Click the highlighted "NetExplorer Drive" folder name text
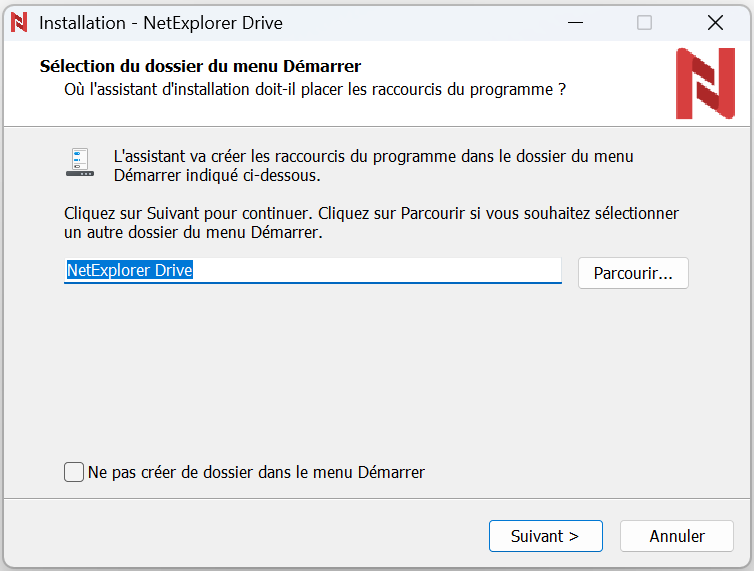The width and height of the screenshot is (754, 571). 129,270
